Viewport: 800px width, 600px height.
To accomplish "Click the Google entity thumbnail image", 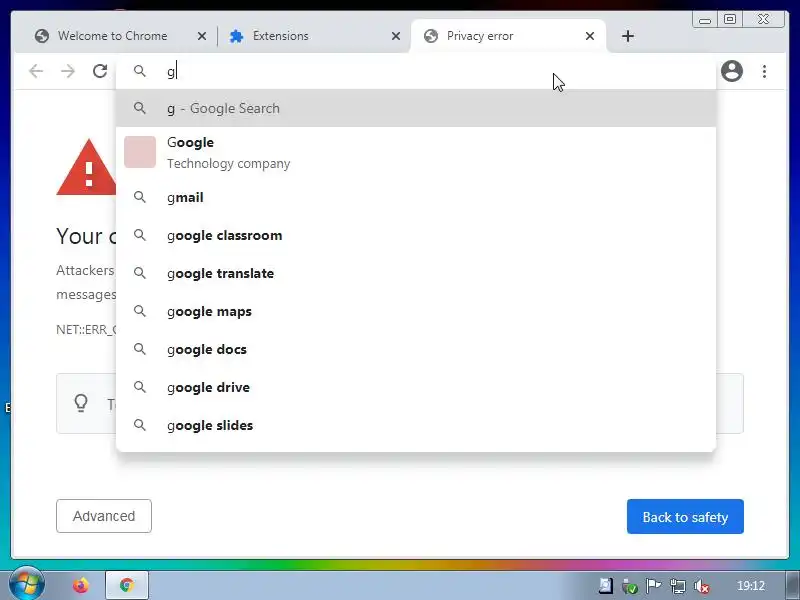I will pos(140,152).
